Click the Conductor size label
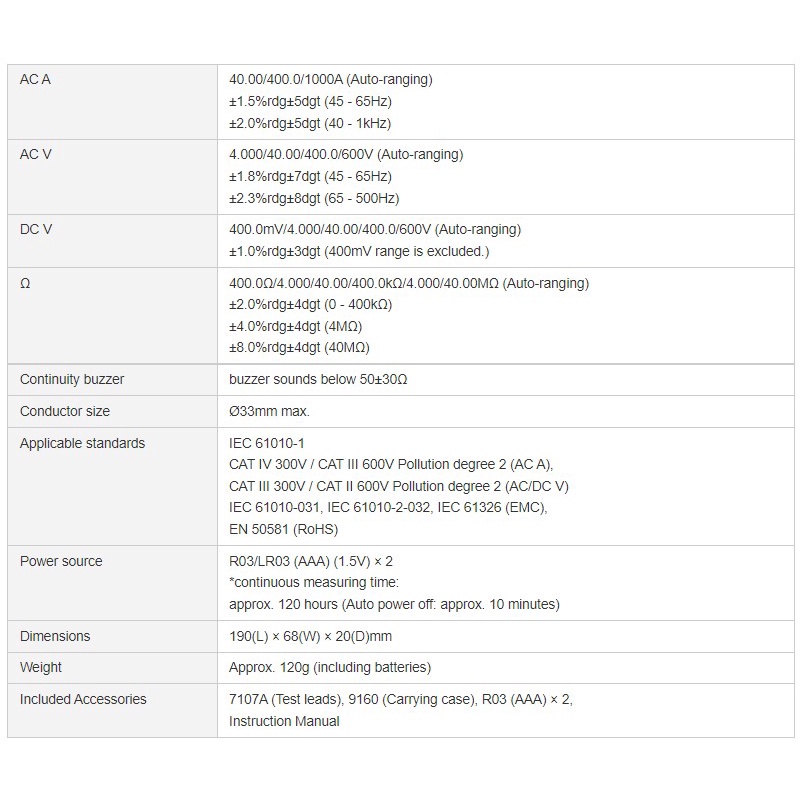 tap(65, 411)
